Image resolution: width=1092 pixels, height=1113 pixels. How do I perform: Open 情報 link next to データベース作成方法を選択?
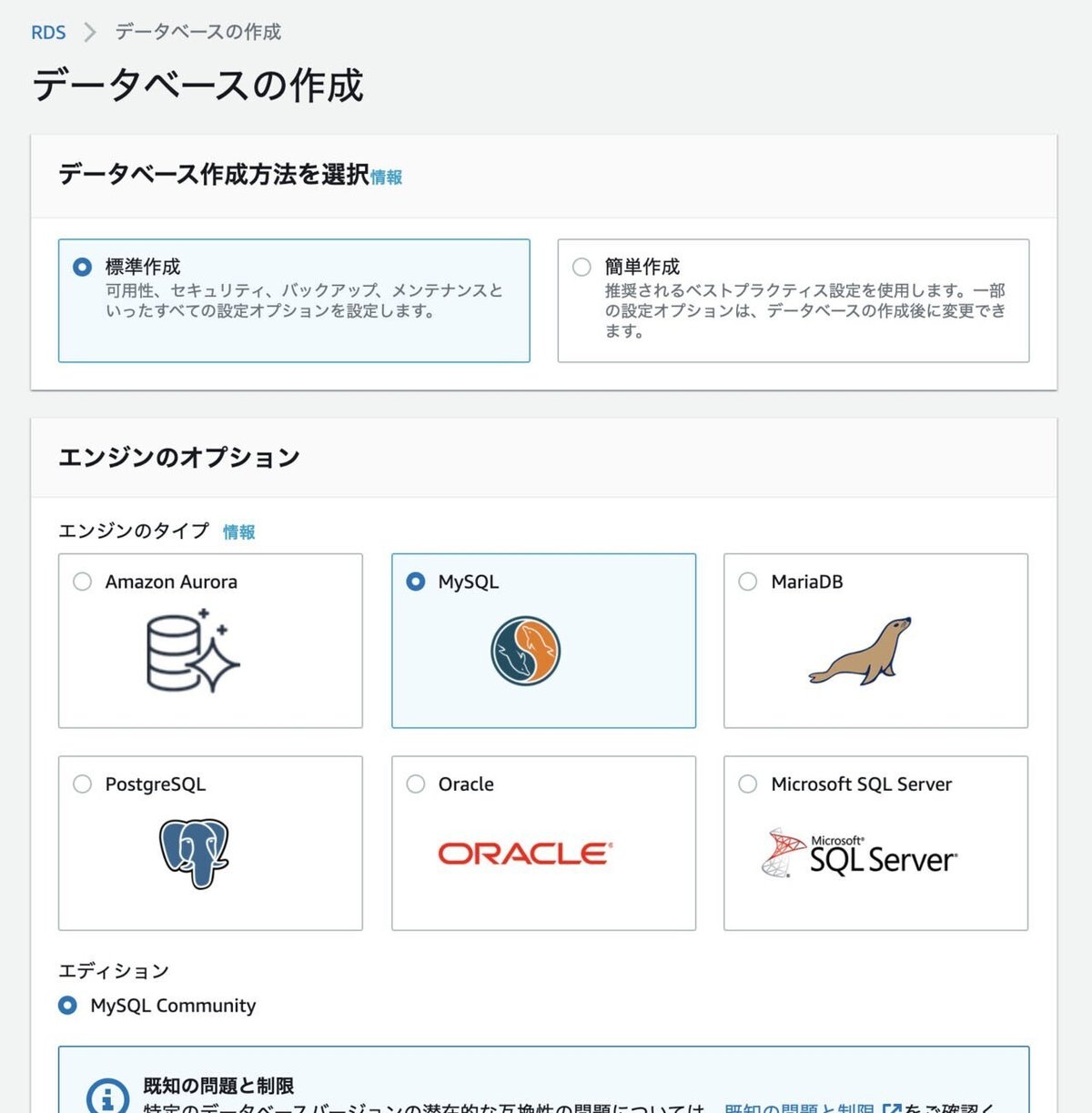click(x=387, y=177)
